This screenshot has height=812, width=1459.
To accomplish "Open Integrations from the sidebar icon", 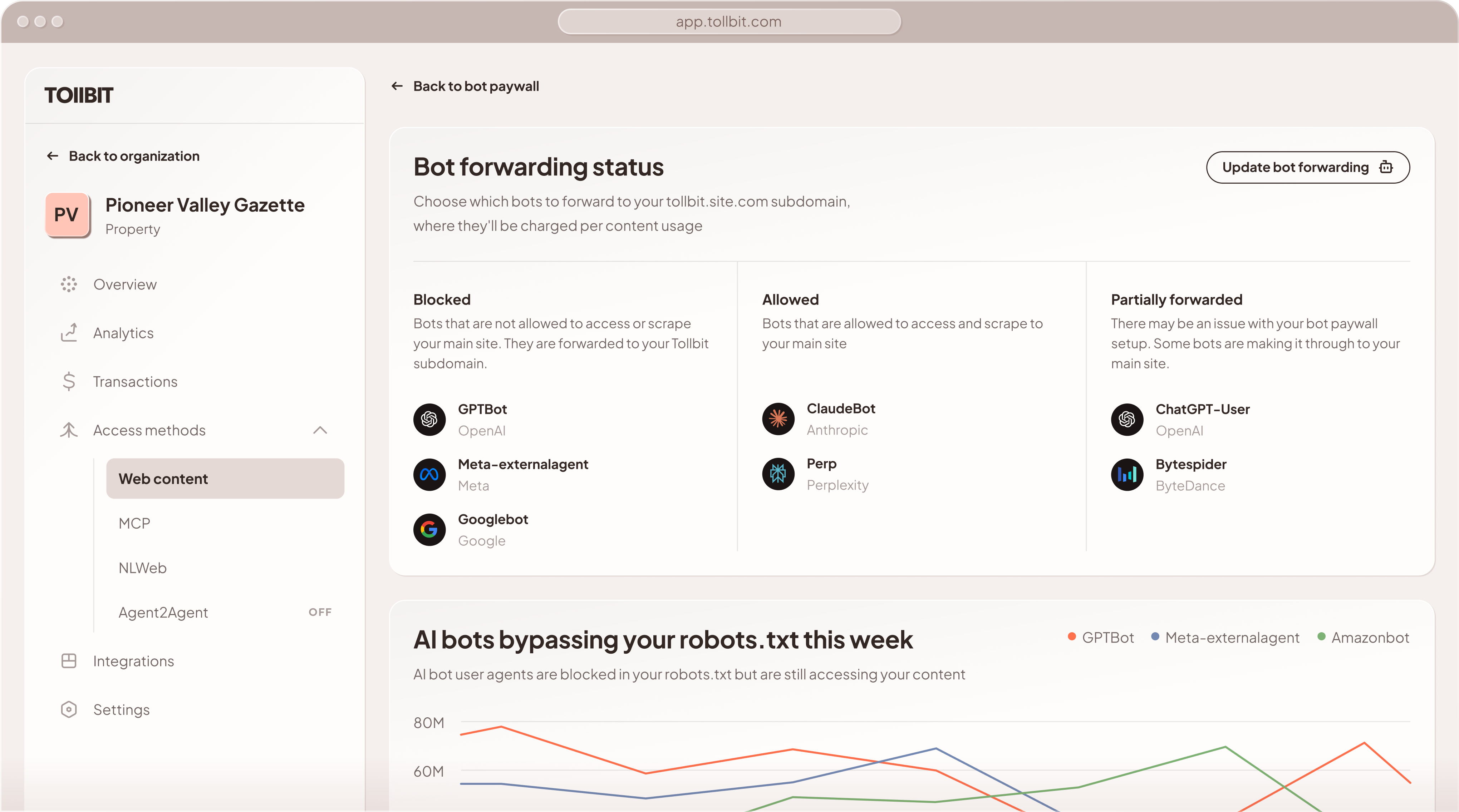I will (69, 661).
